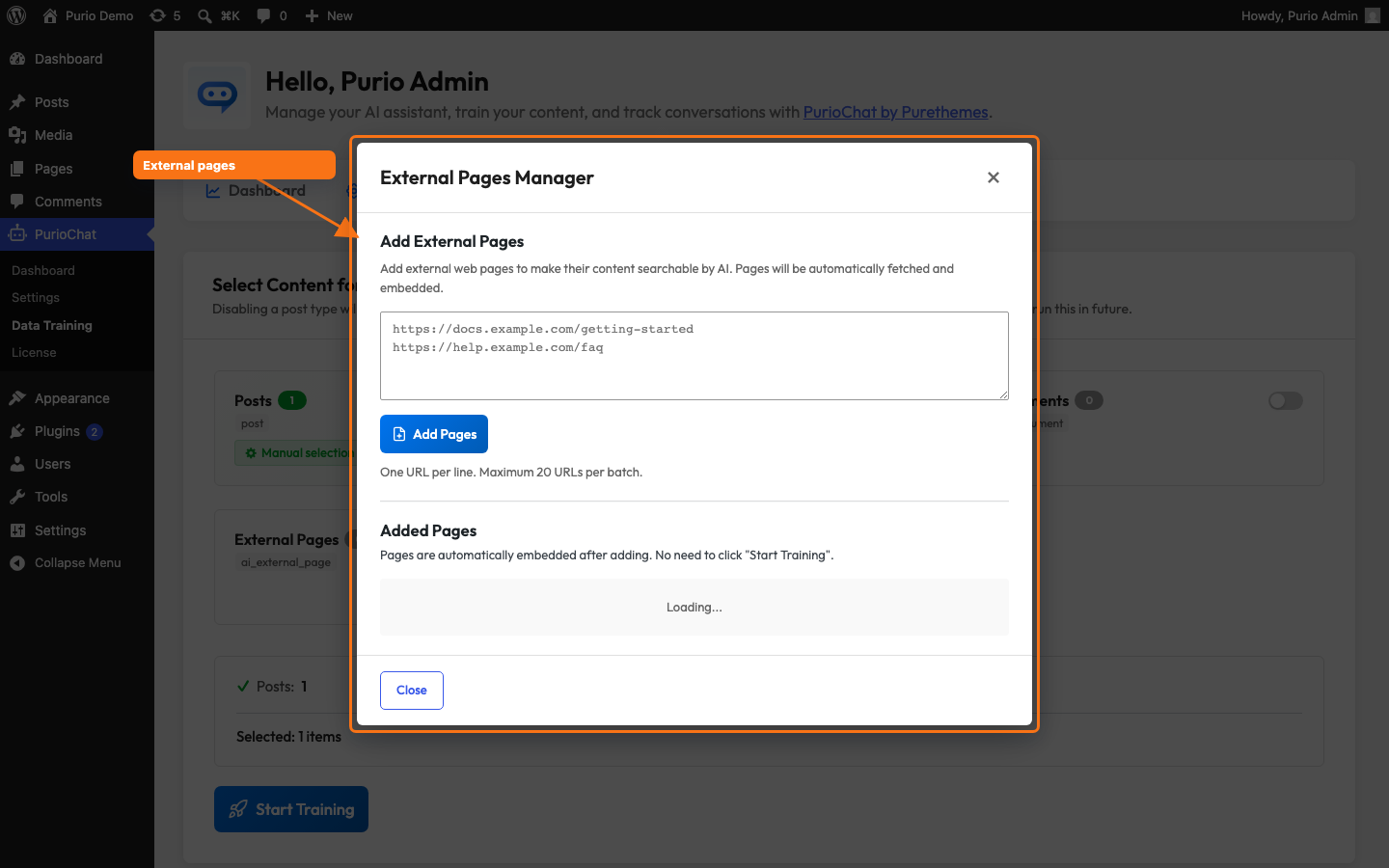
Task: Open the comments bubble icon in admin bar
Action: 272,15
